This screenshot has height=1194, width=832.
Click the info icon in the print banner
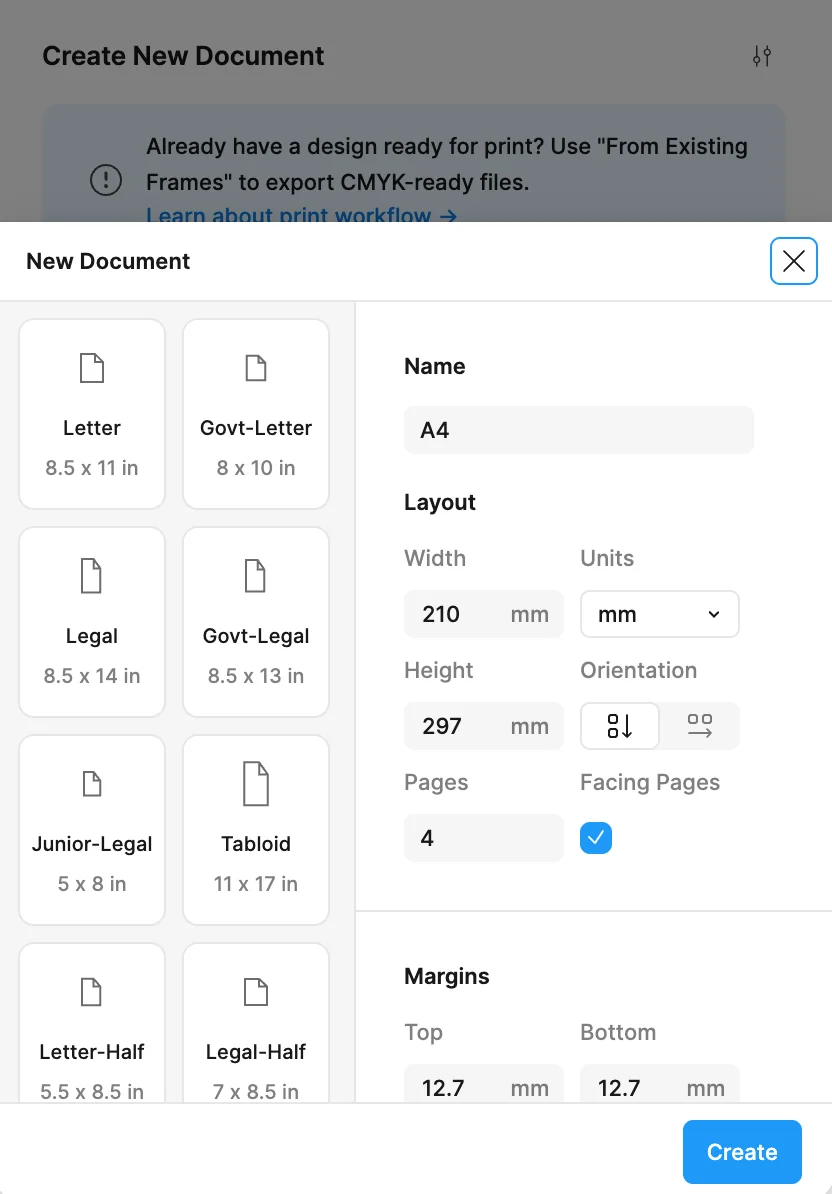coord(105,181)
